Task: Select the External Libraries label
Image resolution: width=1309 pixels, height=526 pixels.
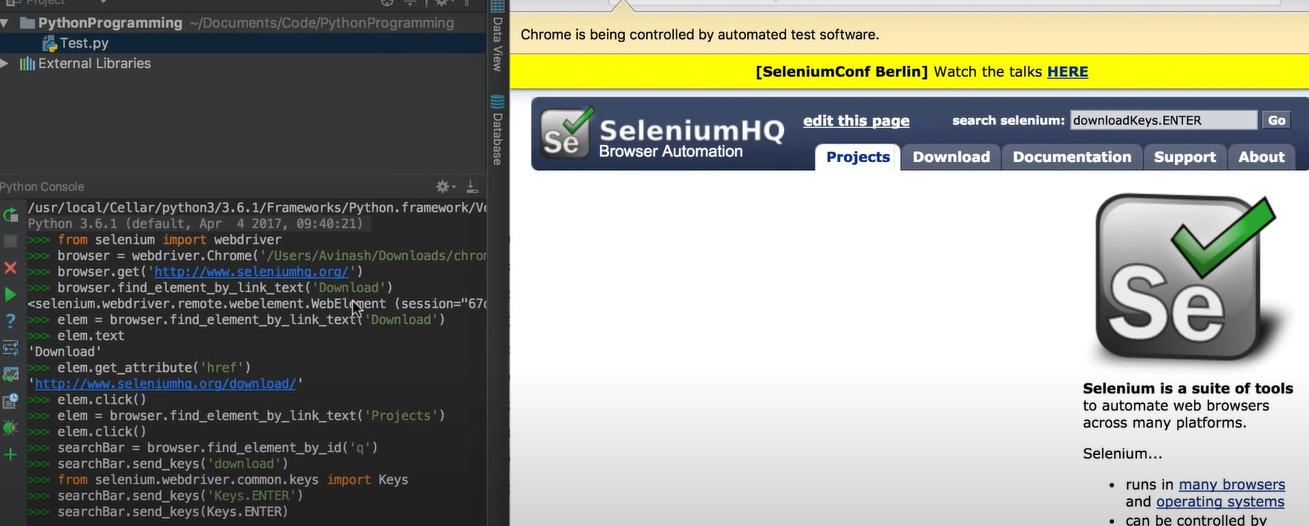Action: coord(94,63)
